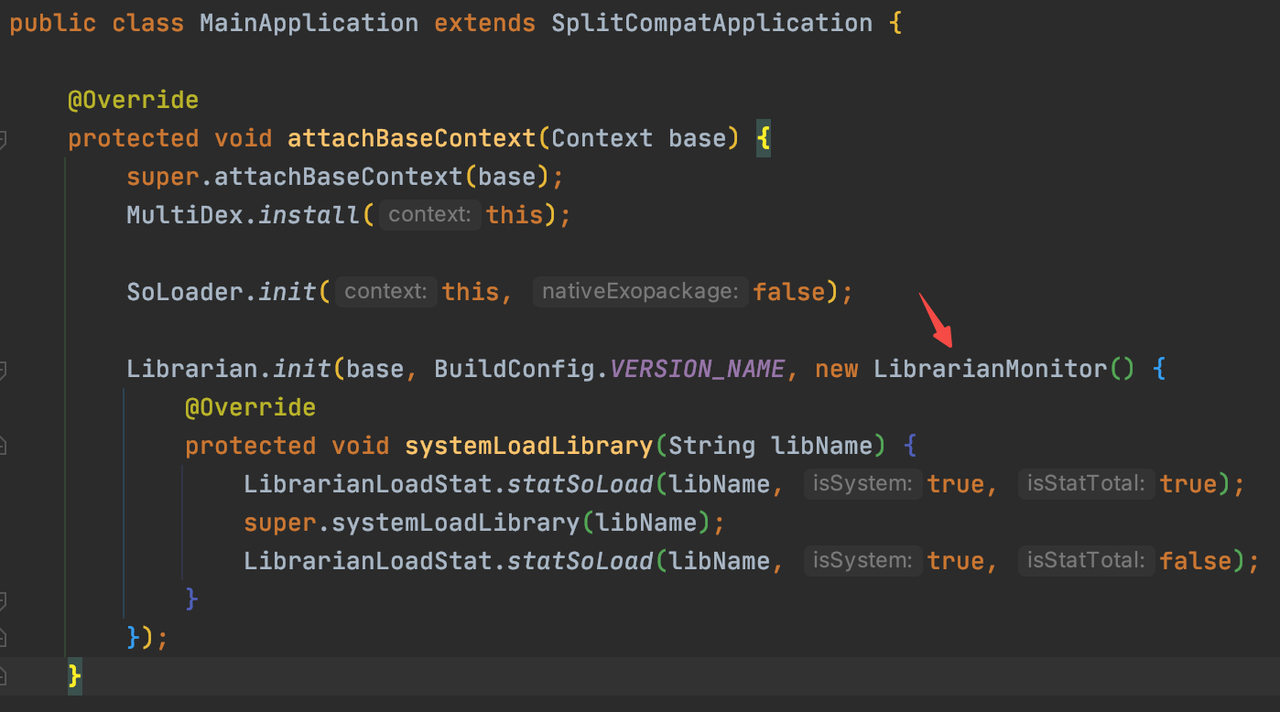Collapse the Librarian.init line fold marker
The width and height of the screenshot is (1280, 712).
[3, 370]
